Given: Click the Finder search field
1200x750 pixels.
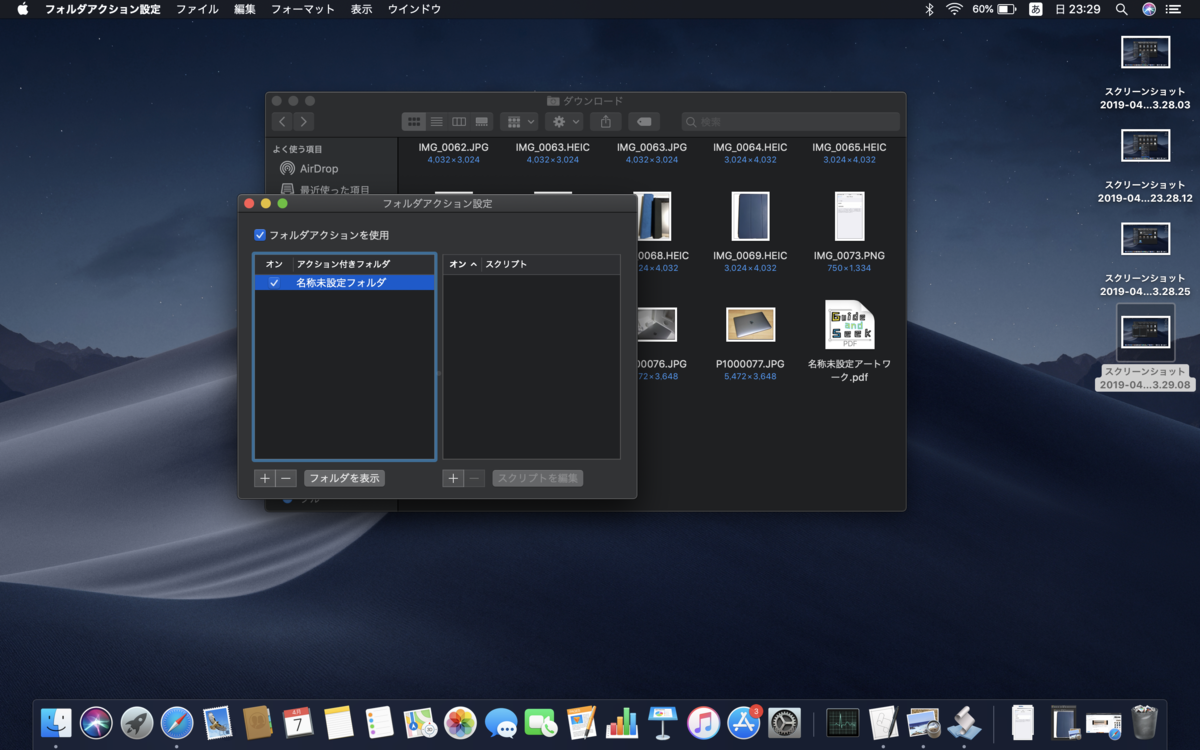Looking at the screenshot, I should pyautogui.click(x=790, y=122).
